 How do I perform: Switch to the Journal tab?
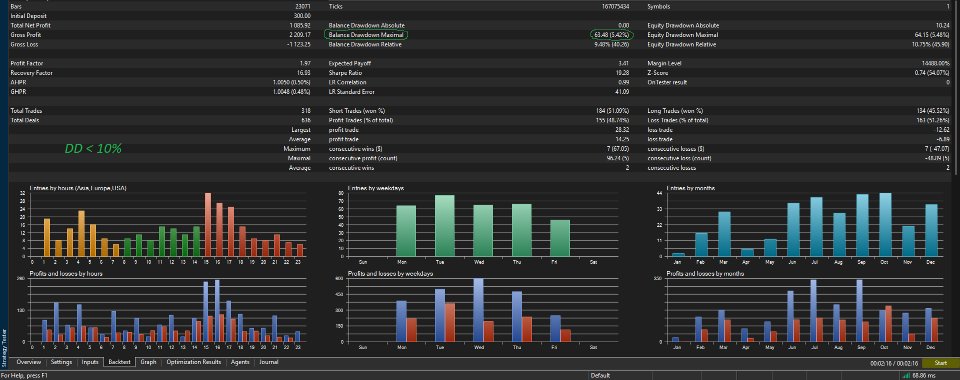click(268, 362)
